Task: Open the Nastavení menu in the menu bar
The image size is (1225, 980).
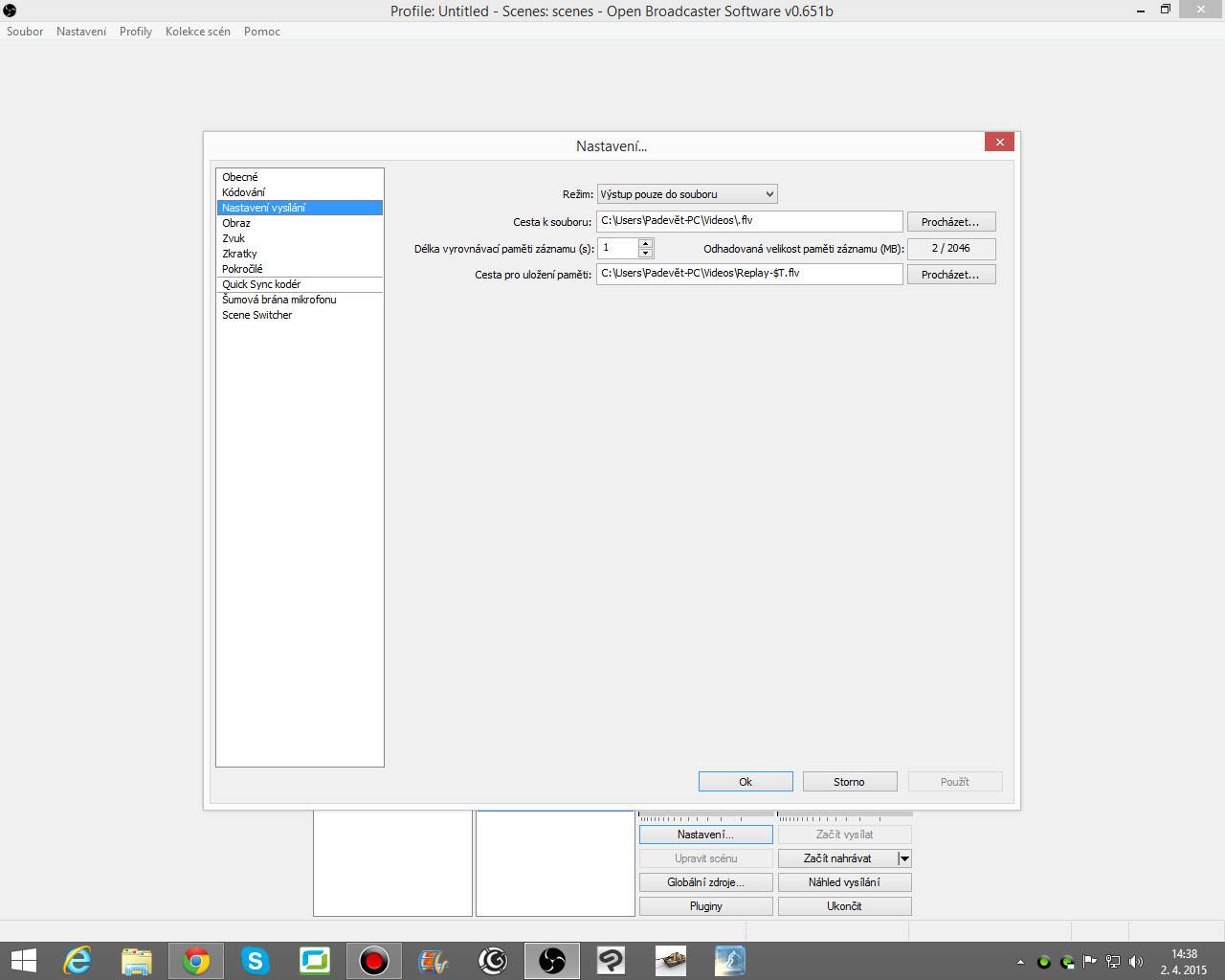Action: click(x=81, y=32)
